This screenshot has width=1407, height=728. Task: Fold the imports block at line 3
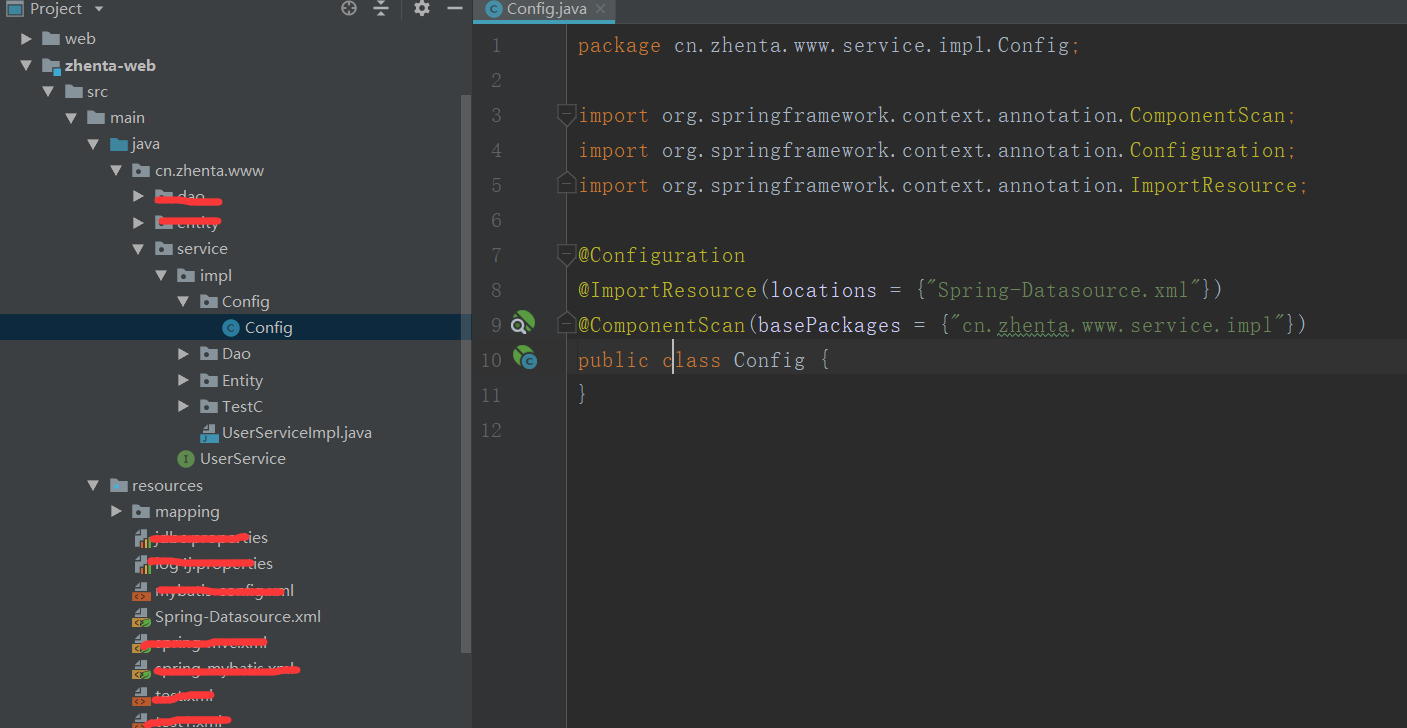click(566, 115)
